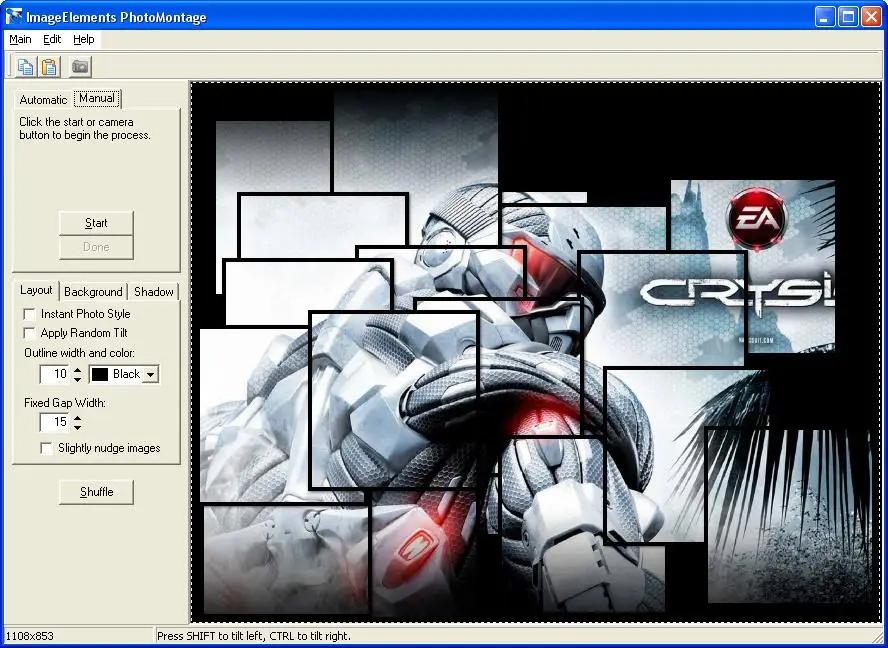Click the 'Outline width and color:' label
Viewport: 888px width, 648px height.
(x=79, y=353)
